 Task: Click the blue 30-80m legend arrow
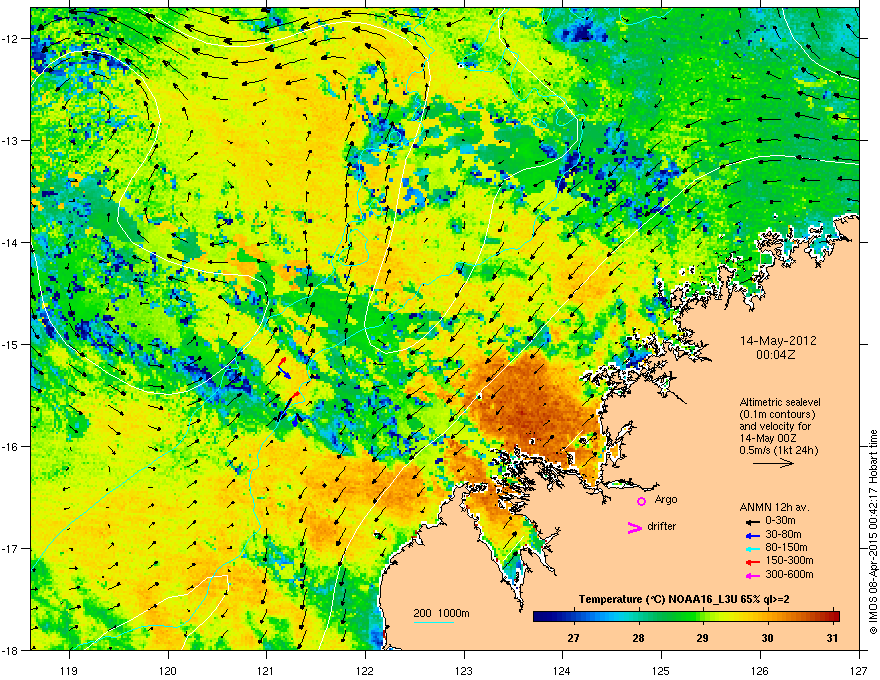(x=752, y=535)
